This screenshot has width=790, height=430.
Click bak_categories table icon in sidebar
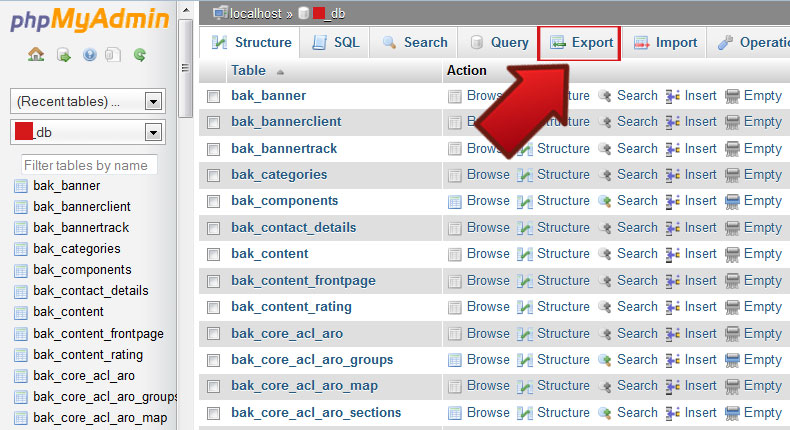pyautogui.click(x=20, y=249)
